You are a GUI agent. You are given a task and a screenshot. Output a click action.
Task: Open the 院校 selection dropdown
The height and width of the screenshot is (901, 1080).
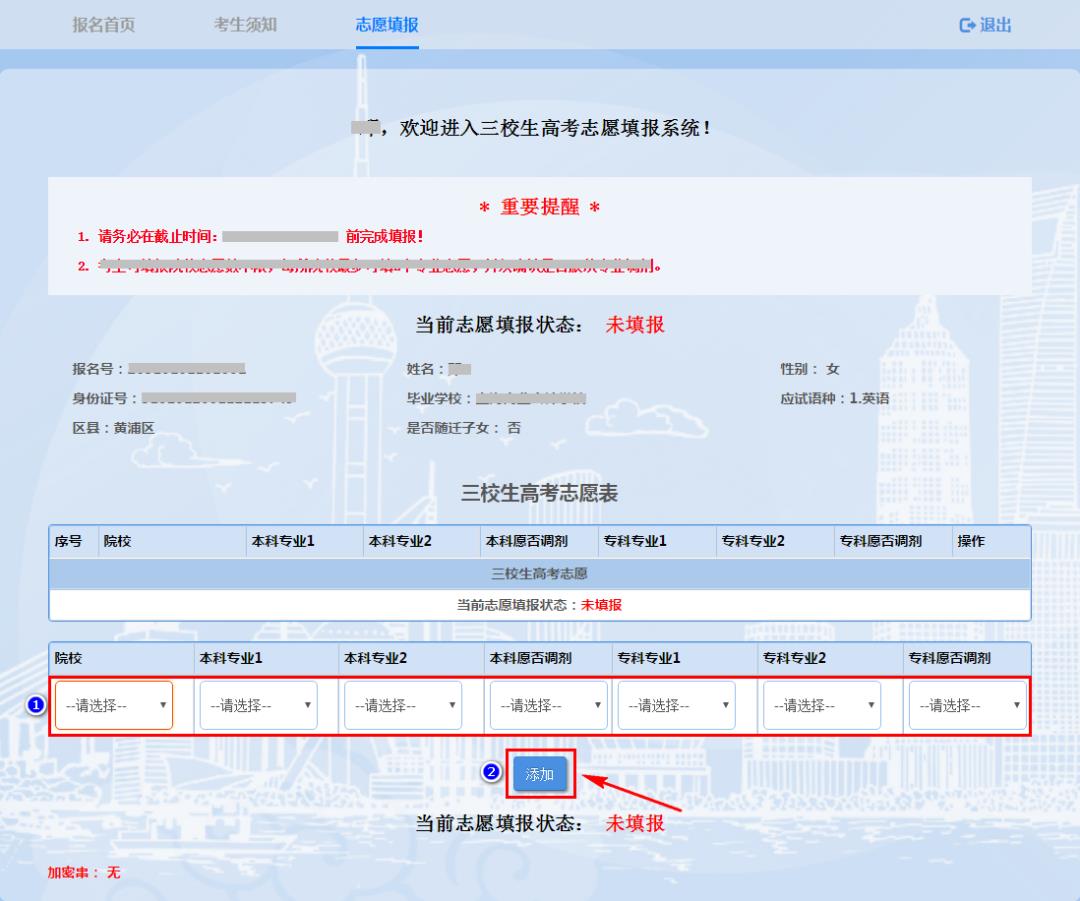click(114, 705)
